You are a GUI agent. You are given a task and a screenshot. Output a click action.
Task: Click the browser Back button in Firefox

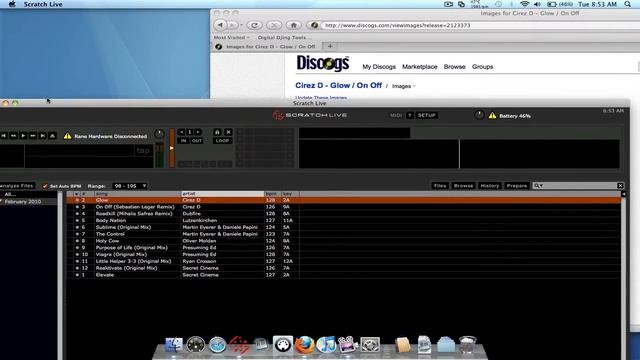[220, 25]
